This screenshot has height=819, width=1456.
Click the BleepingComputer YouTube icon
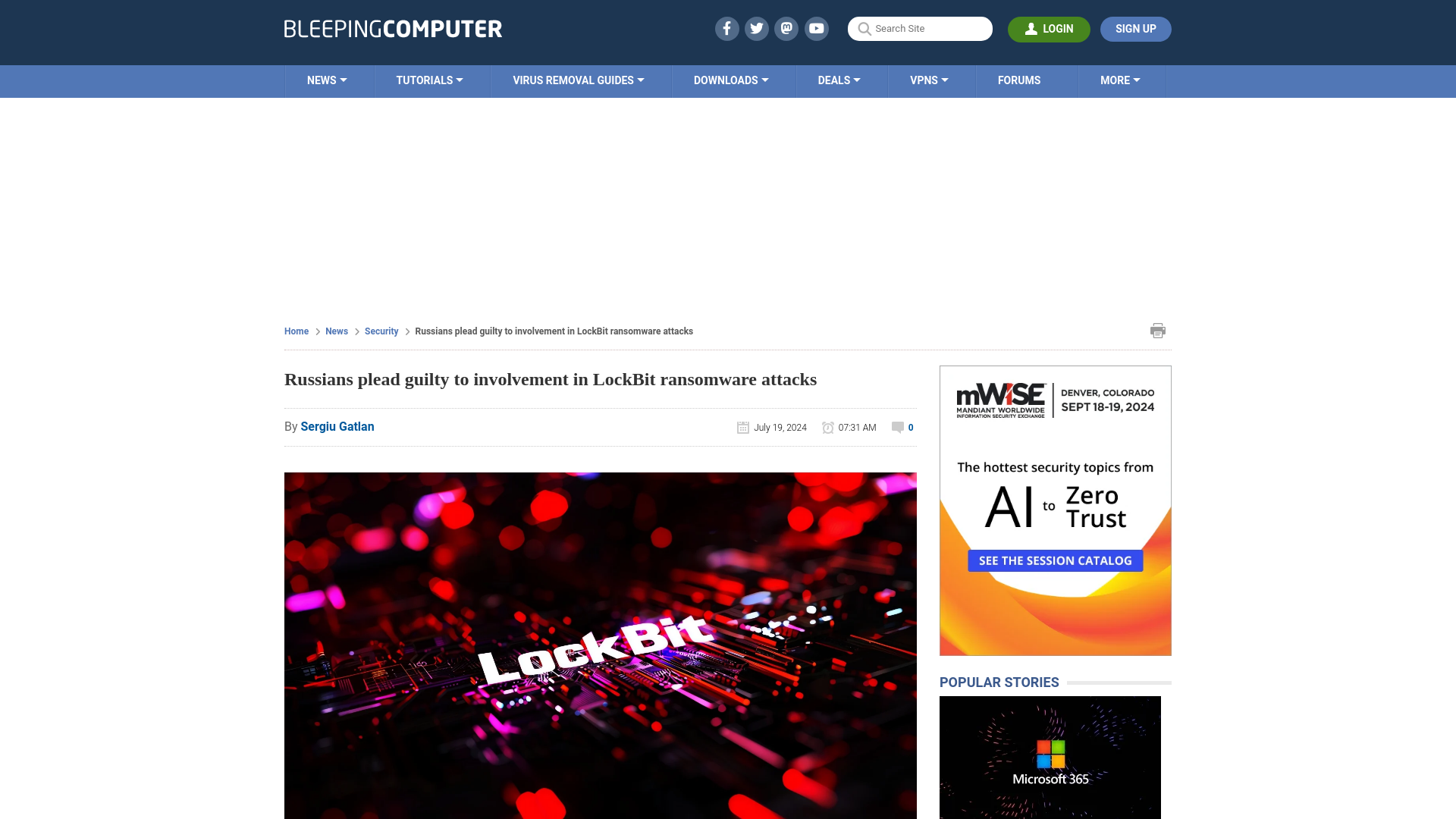tap(816, 28)
